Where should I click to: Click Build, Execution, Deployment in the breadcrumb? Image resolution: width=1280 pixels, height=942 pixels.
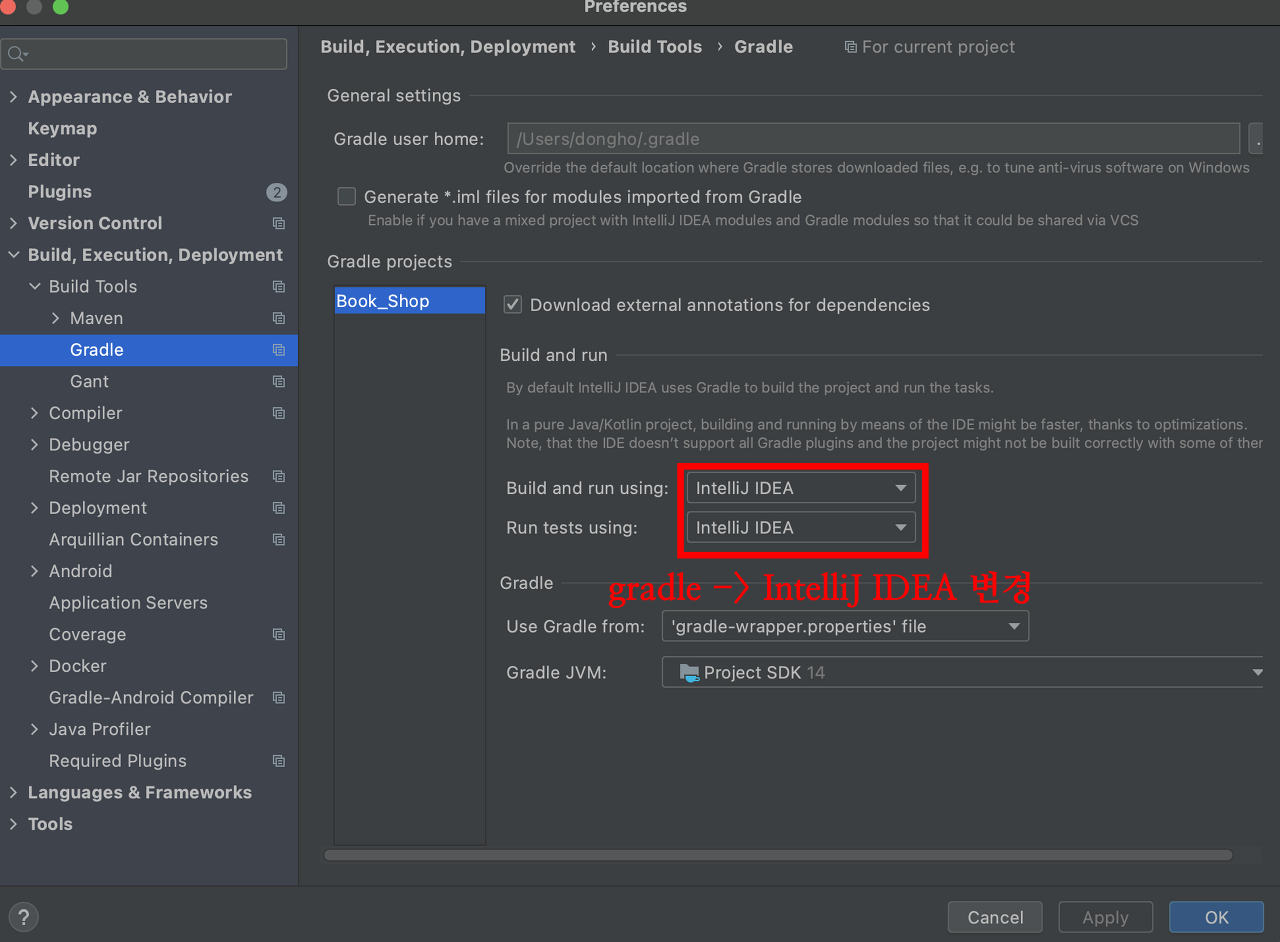448,47
